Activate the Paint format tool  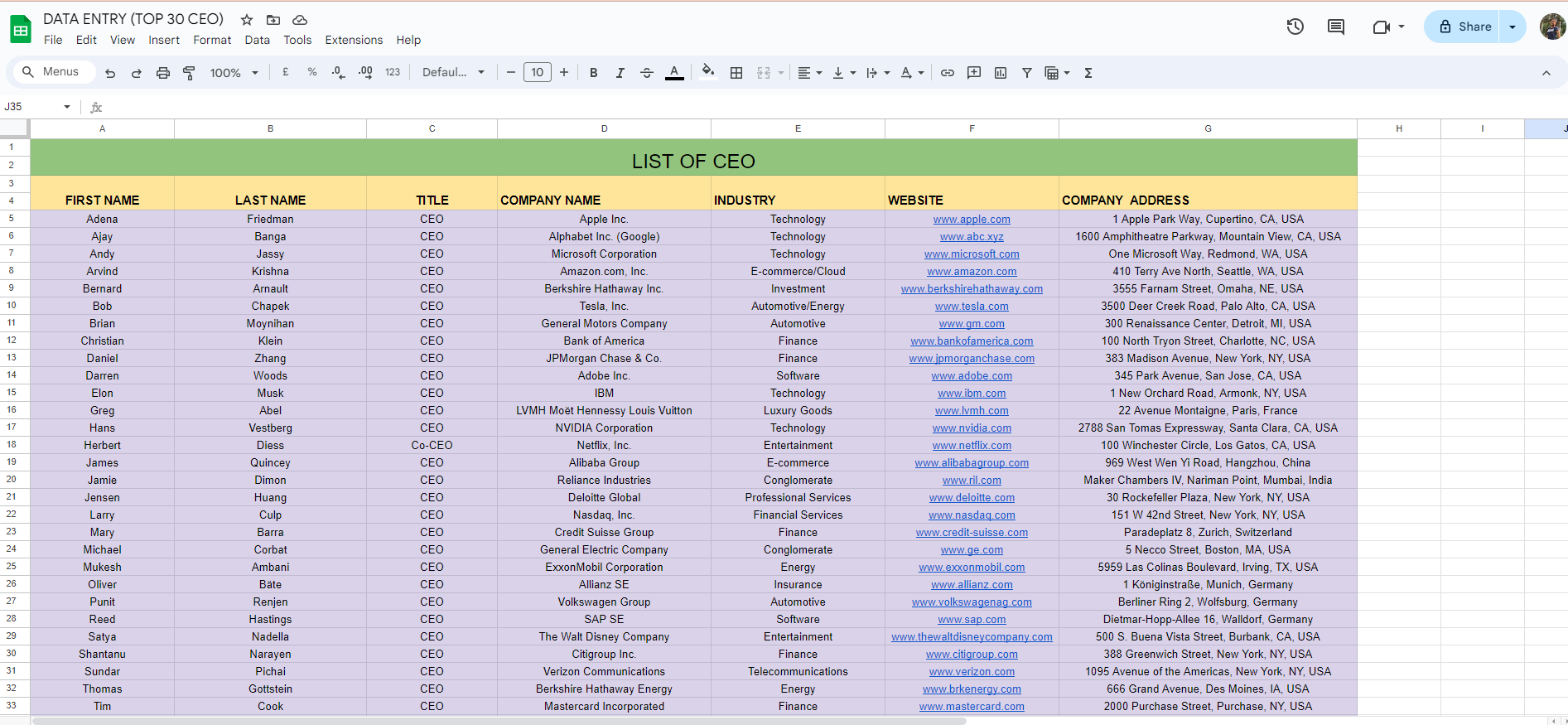point(189,73)
